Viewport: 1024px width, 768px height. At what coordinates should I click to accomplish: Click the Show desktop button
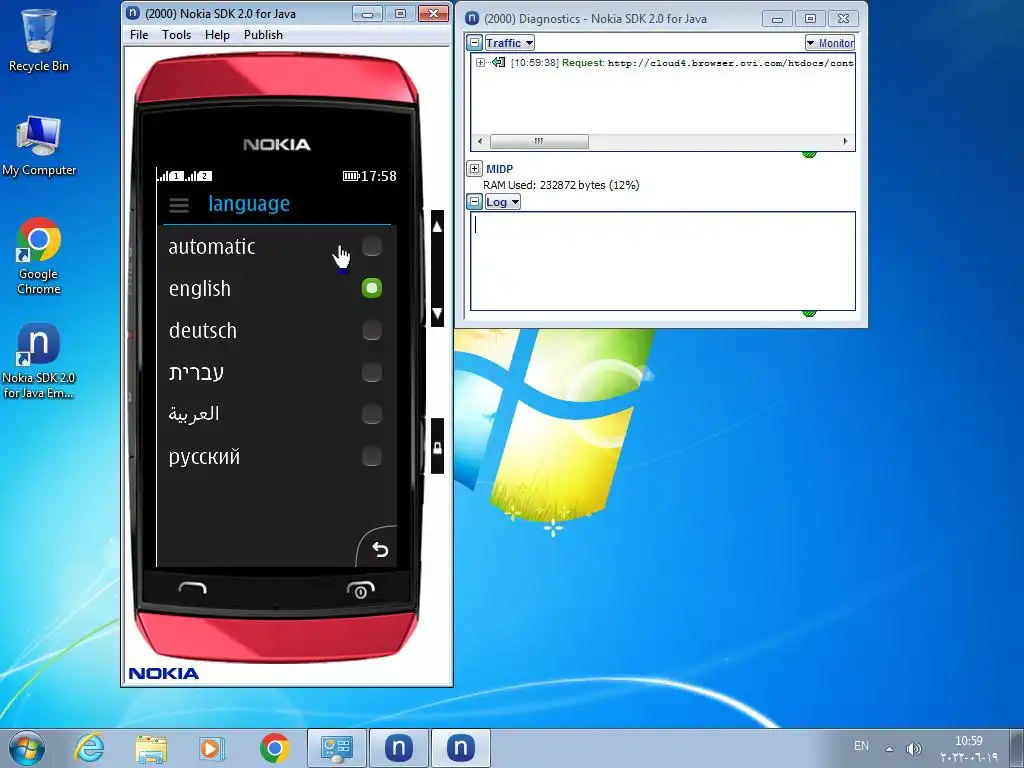(1017, 748)
